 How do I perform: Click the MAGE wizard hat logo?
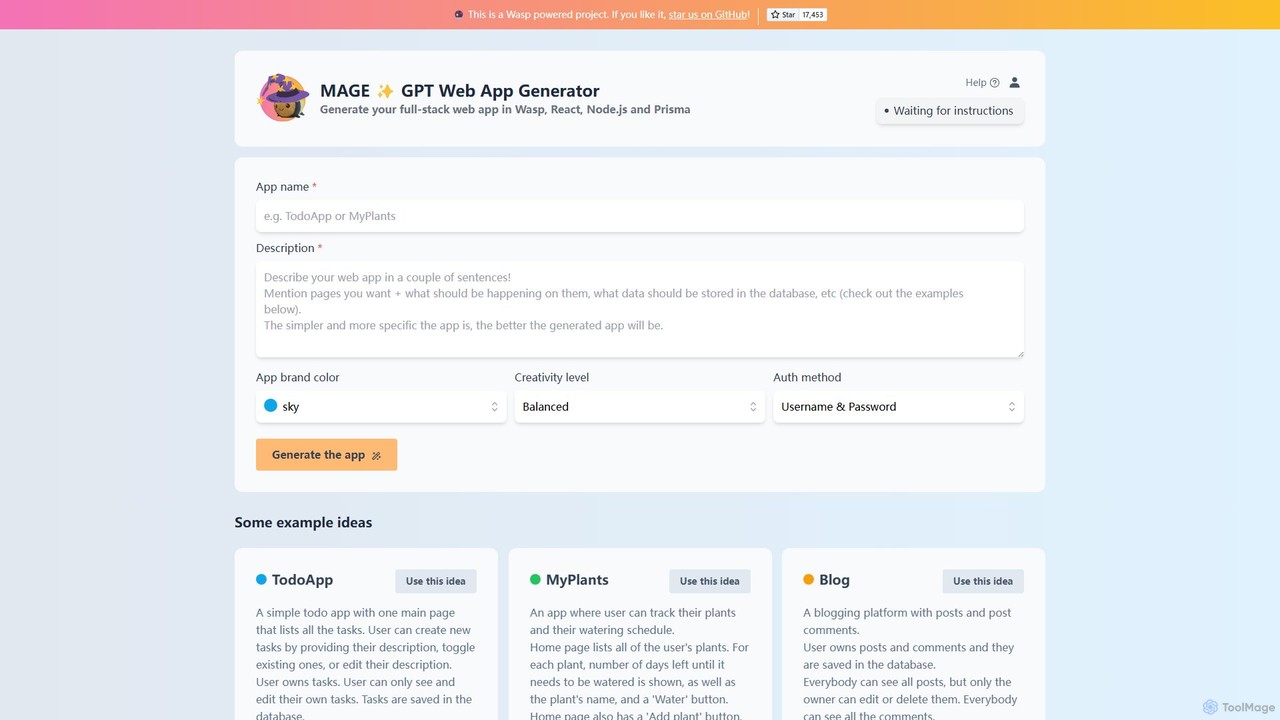pyautogui.click(x=283, y=98)
